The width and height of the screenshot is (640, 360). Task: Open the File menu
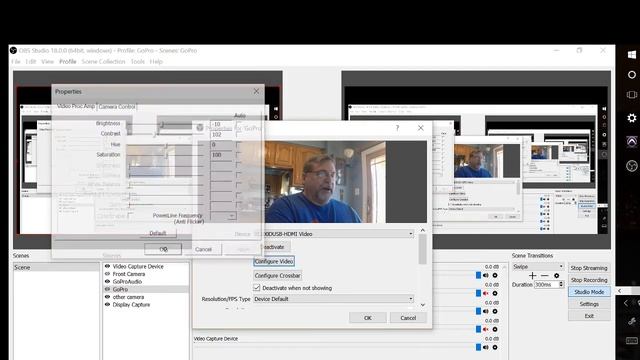[16, 62]
